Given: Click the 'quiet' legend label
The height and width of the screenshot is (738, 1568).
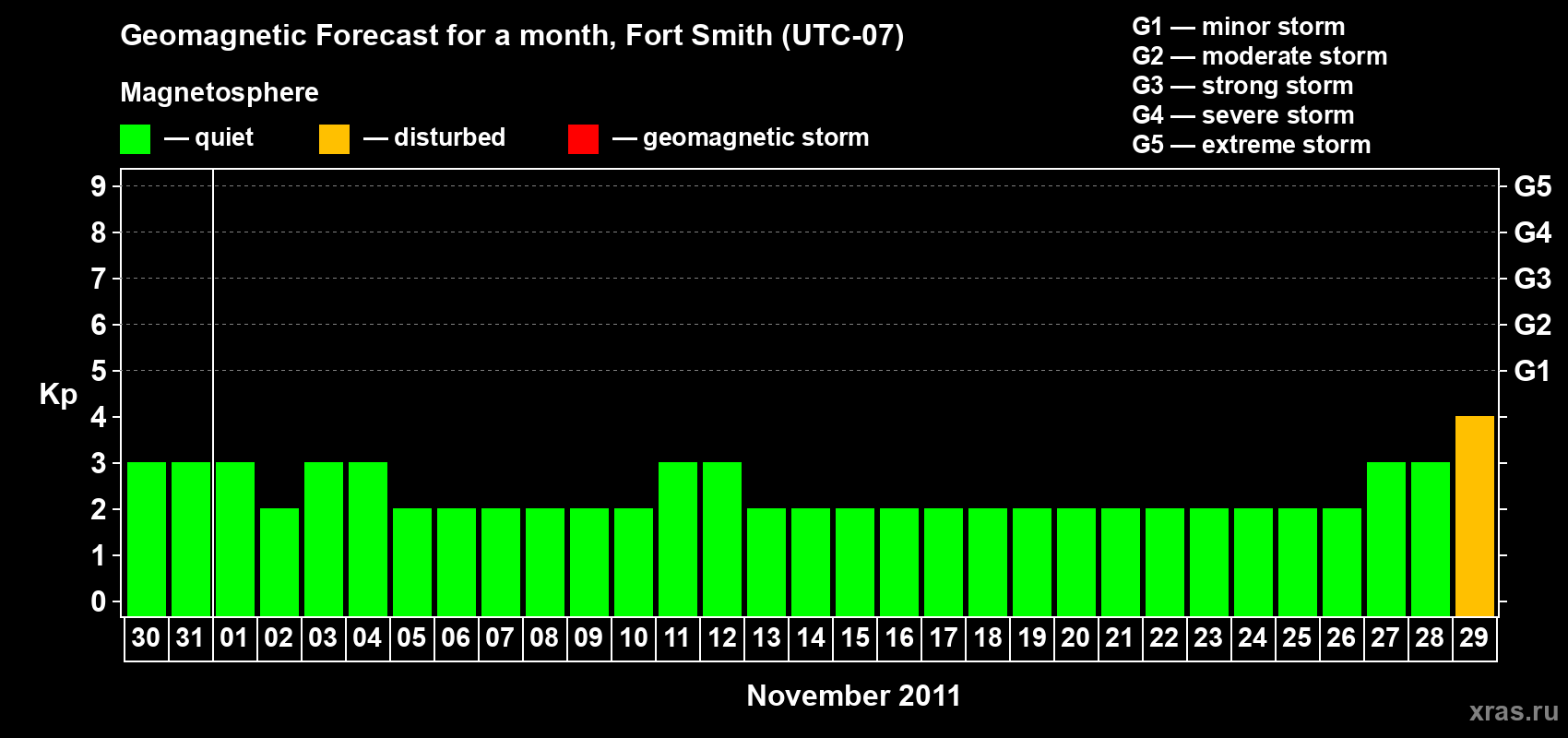Looking at the screenshot, I should click(x=224, y=137).
